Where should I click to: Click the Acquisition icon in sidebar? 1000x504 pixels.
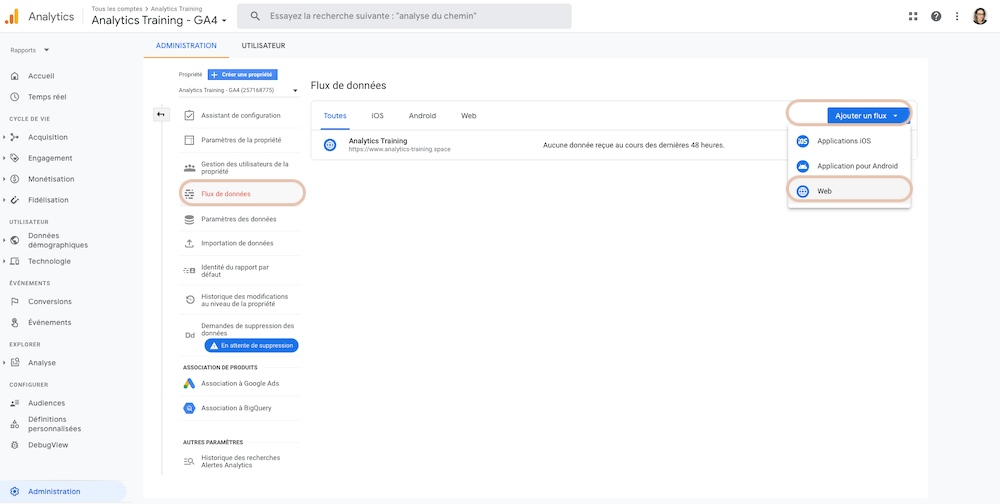pyautogui.click(x=15, y=137)
